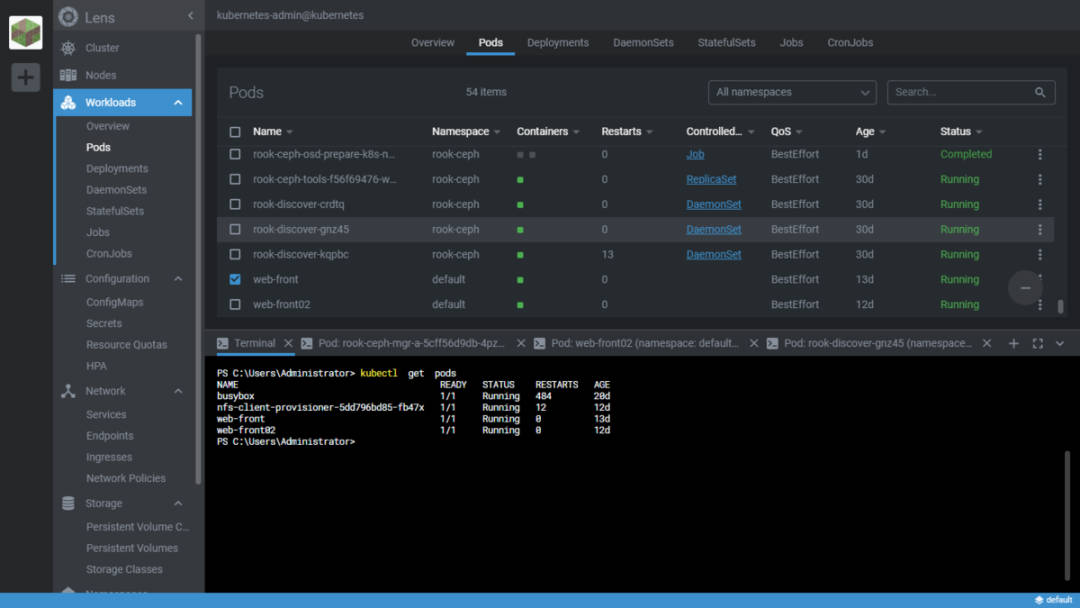This screenshot has width=1080, height=608.
Task: Open row menu for rook-ceph-osd-prepare pod
Action: coord(1040,154)
